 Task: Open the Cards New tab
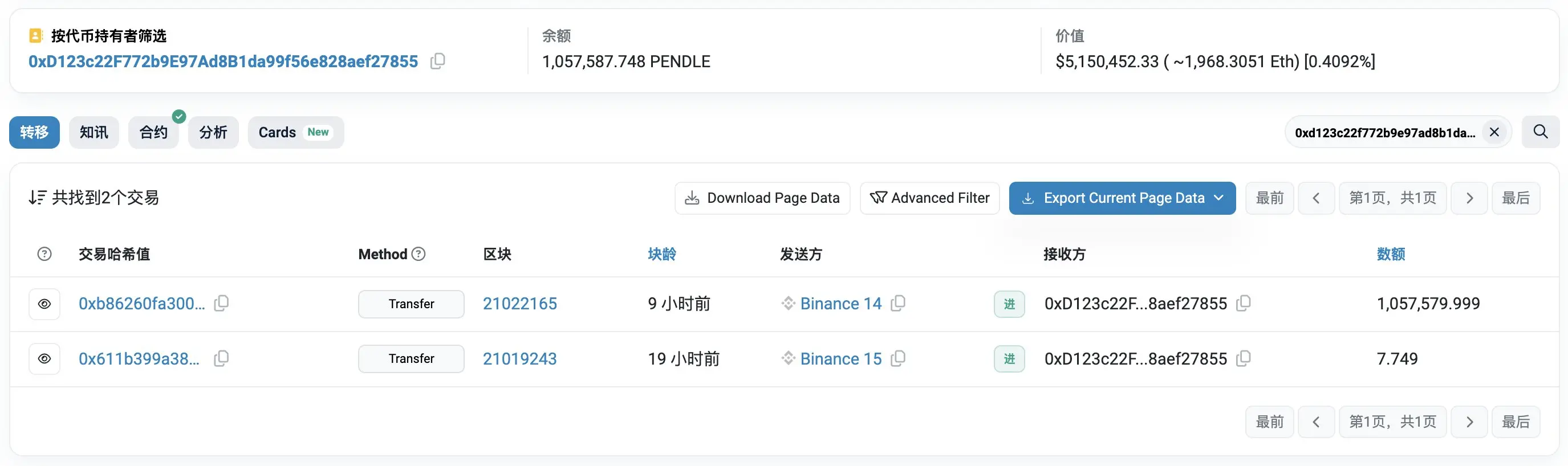pyautogui.click(x=295, y=132)
